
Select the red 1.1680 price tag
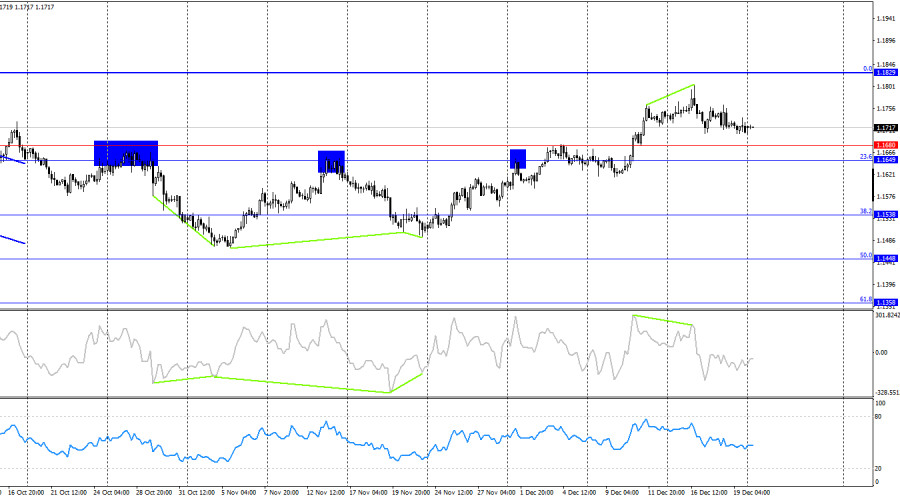(884, 146)
